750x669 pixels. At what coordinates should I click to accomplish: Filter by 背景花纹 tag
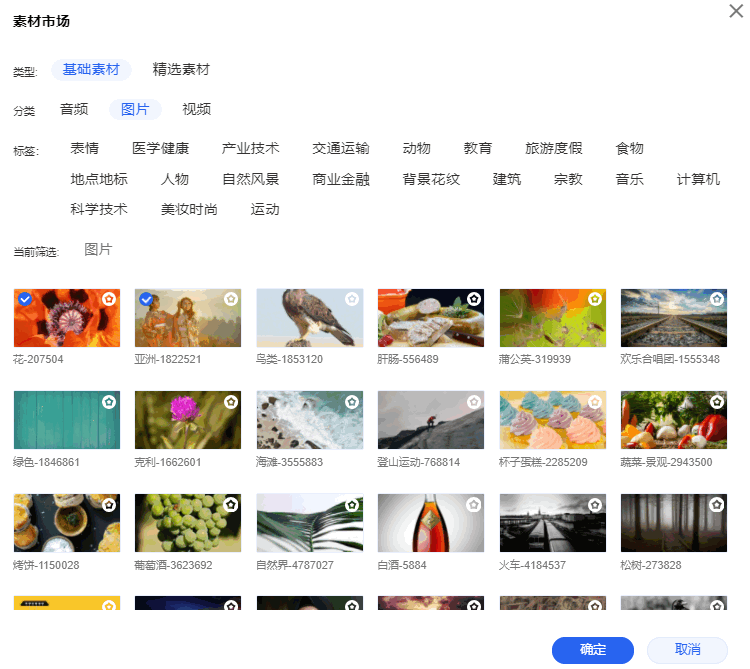pyautogui.click(x=431, y=179)
